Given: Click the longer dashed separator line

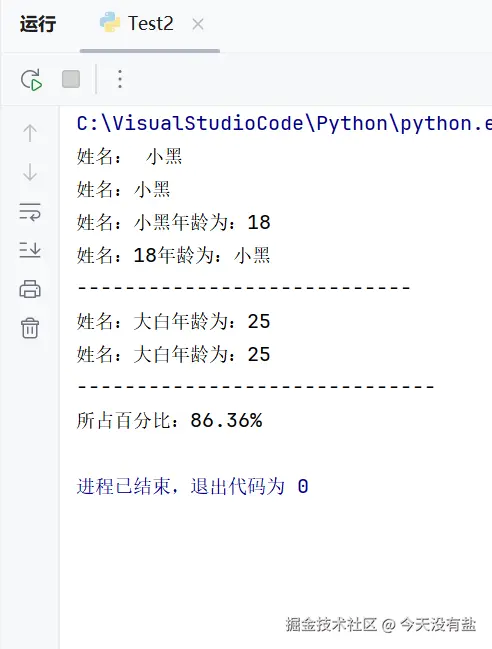Looking at the screenshot, I should pyautogui.click(x=256, y=387).
